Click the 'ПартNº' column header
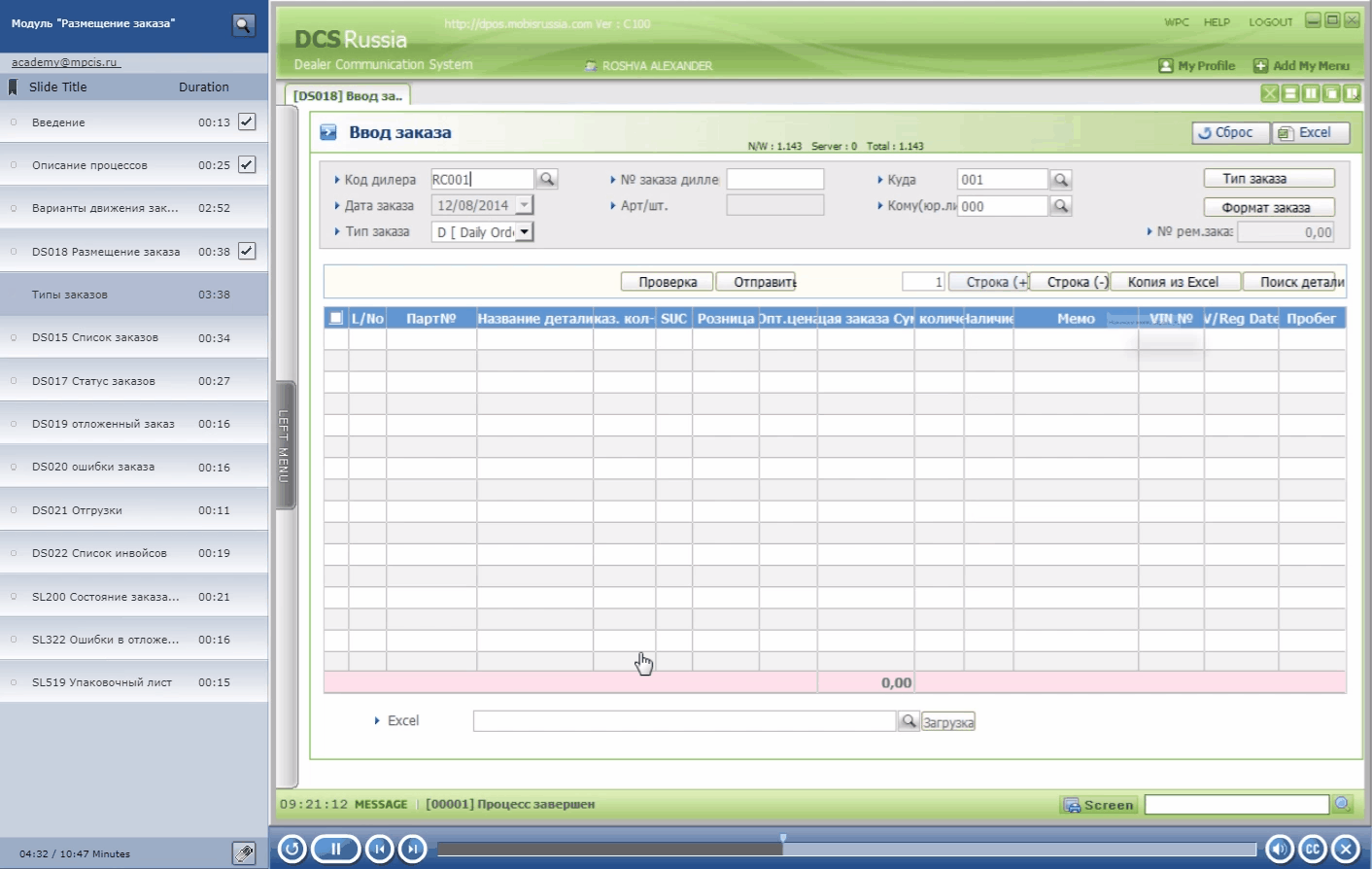 click(431, 319)
